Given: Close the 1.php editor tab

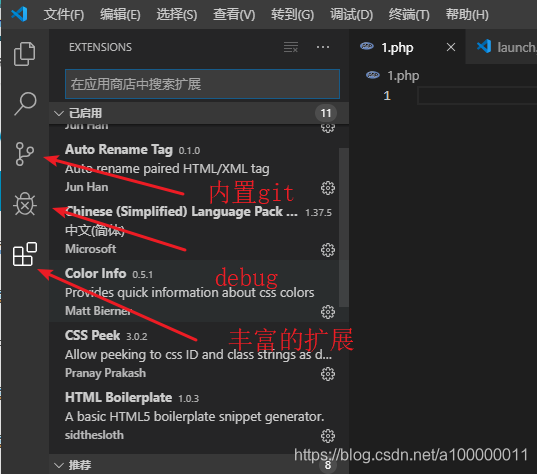Looking at the screenshot, I should click(x=451, y=47).
